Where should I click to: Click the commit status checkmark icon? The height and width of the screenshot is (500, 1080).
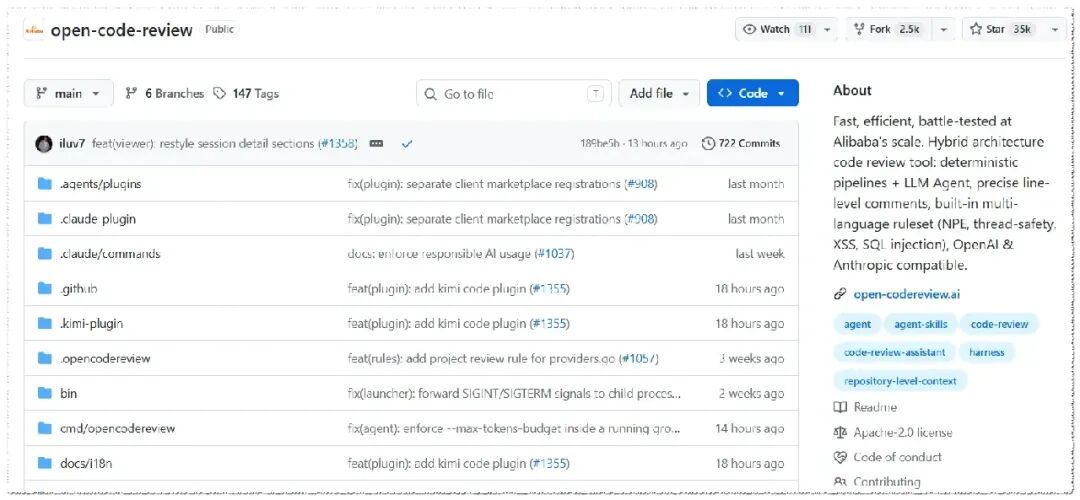(407, 144)
